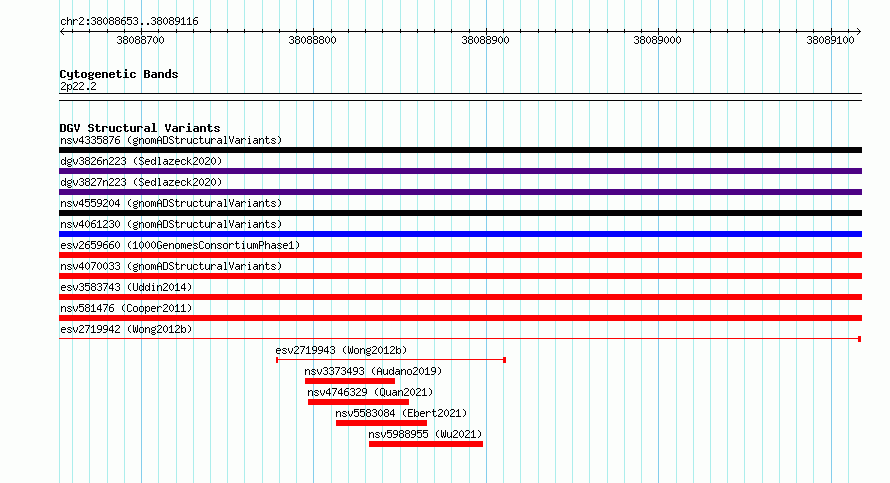
Task: Click the left arrow of the ruler
Action: click(62, 31)
